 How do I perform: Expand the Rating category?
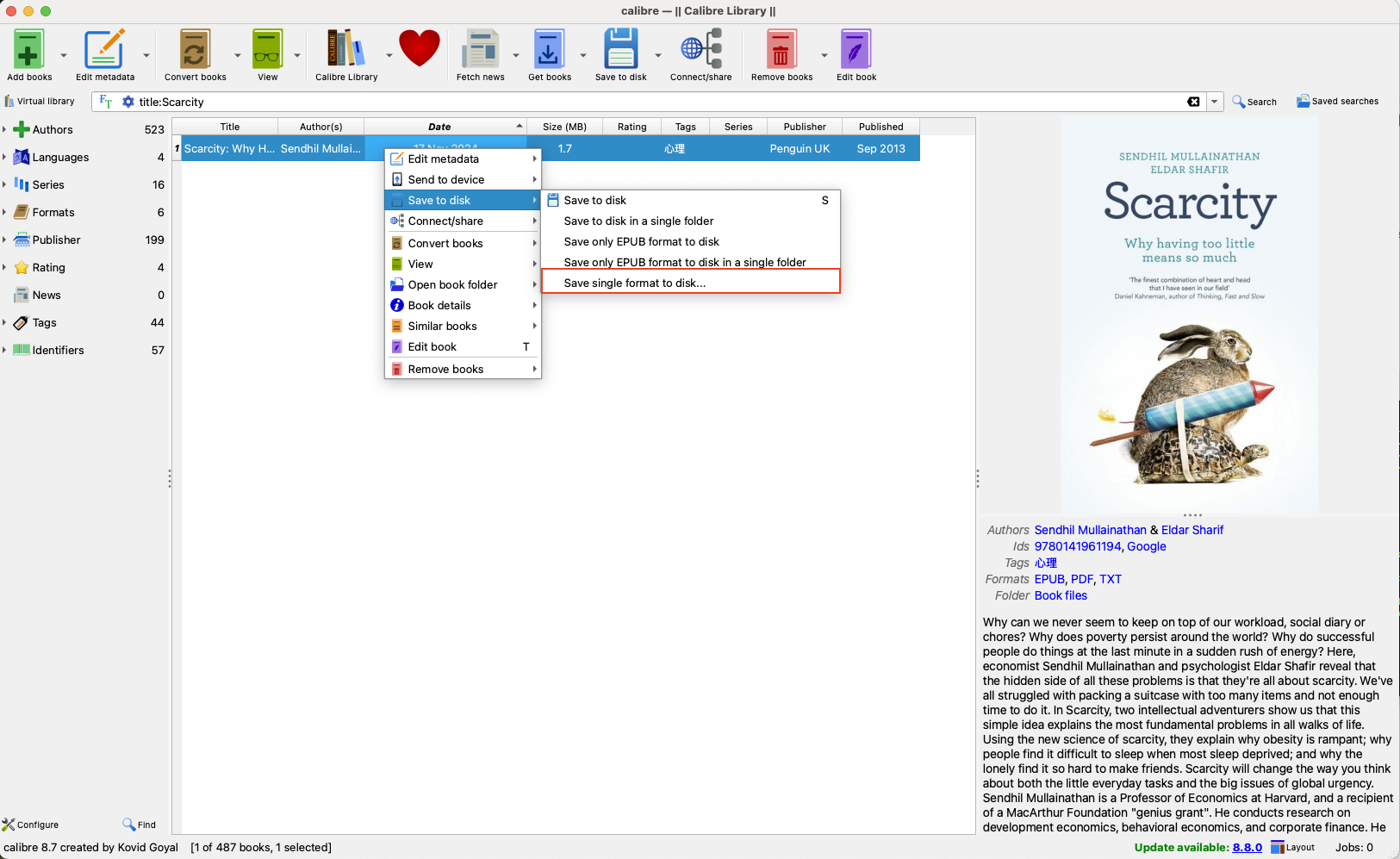[x=4, y=267]
